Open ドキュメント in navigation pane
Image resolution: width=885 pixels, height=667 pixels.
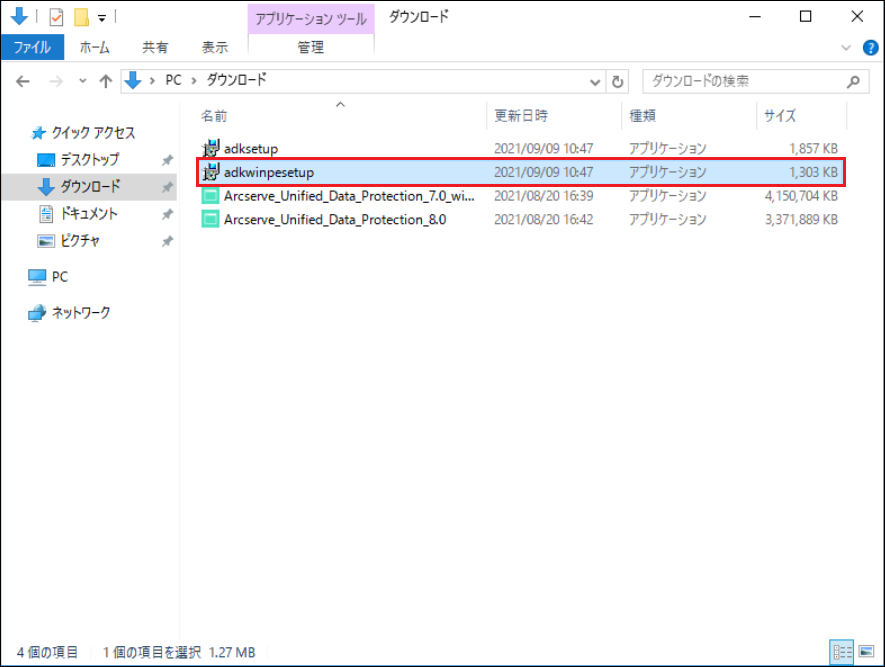coord(89,214)
